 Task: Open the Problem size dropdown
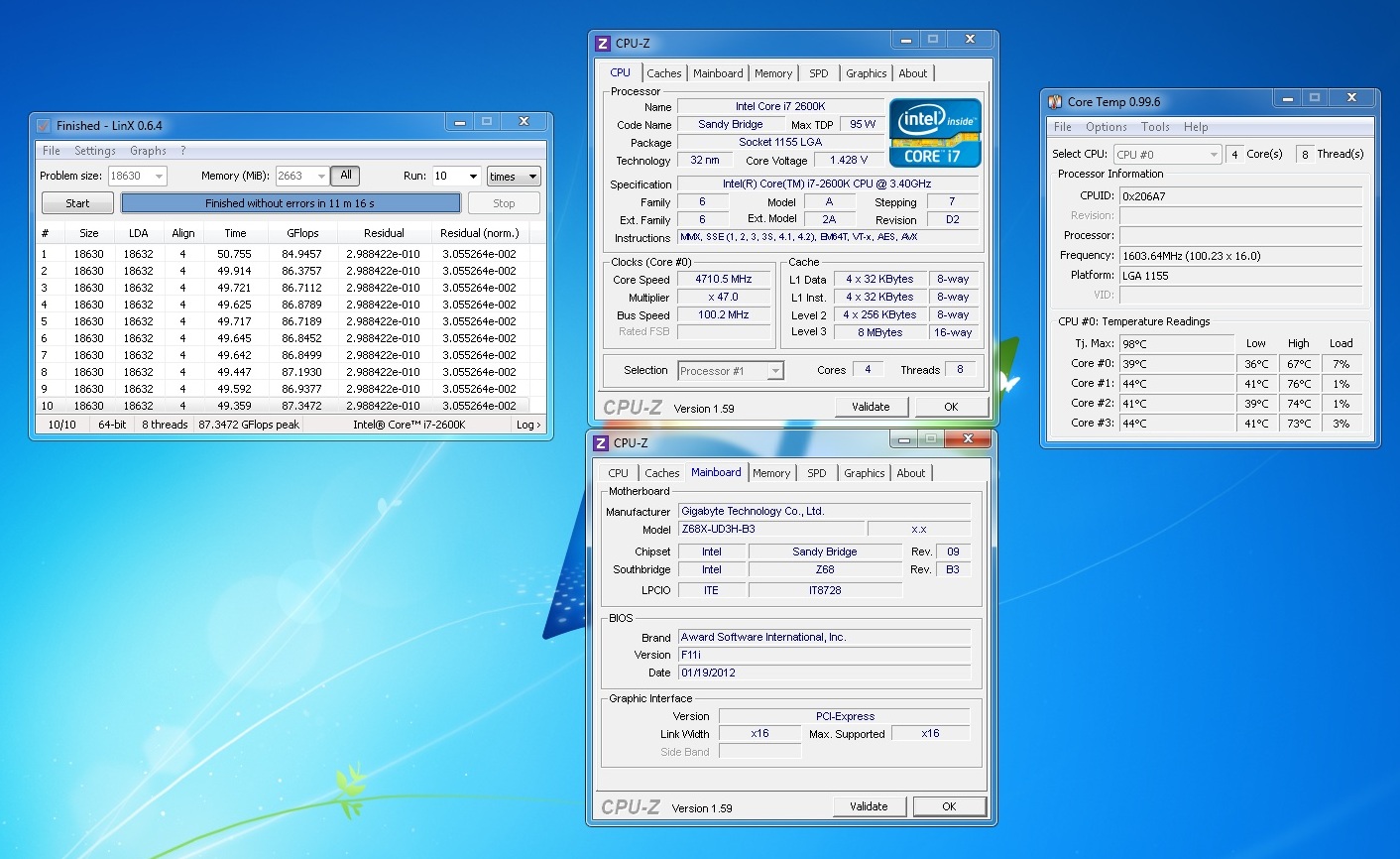[x=159, y=177]
